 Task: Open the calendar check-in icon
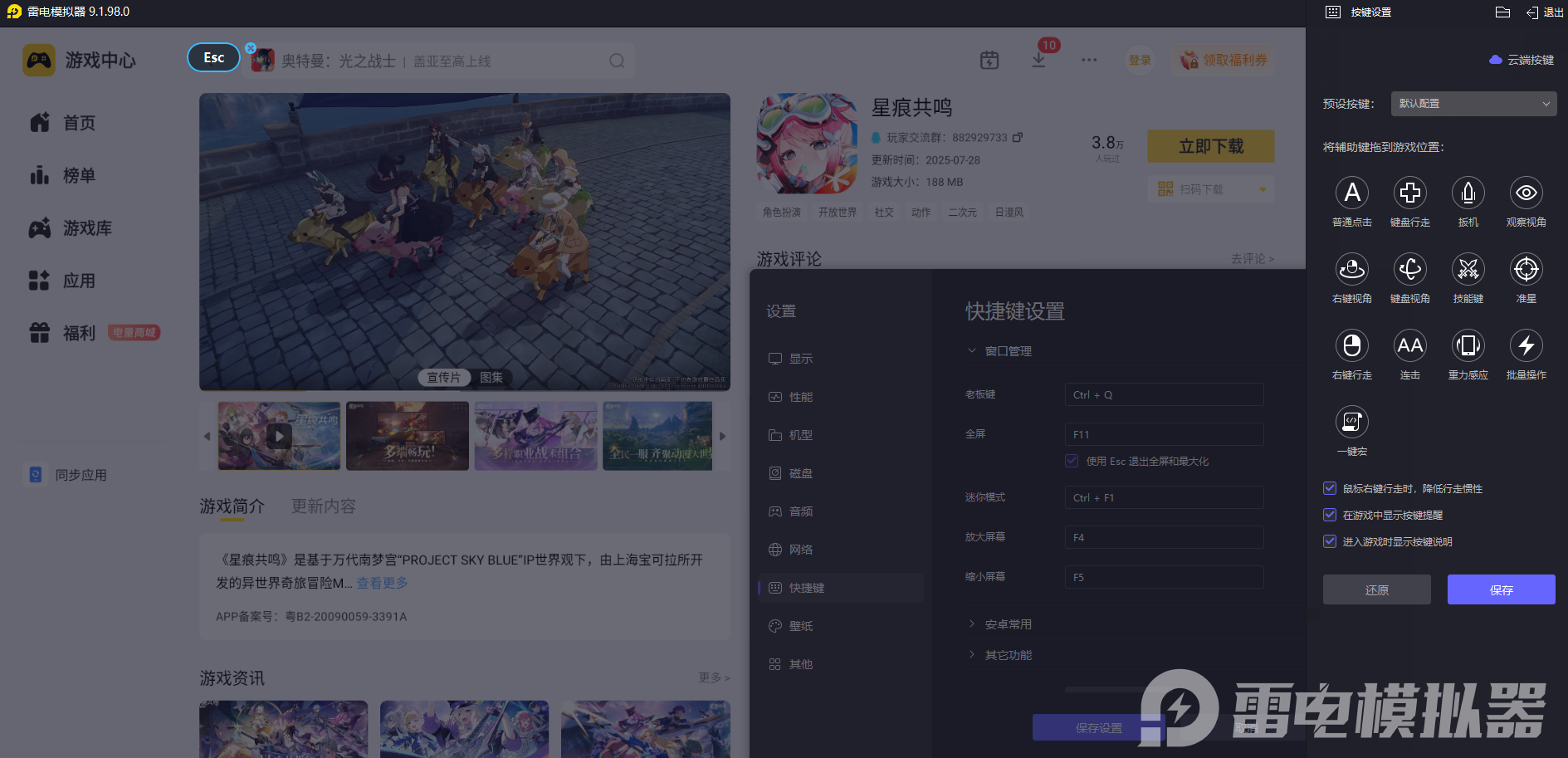pyautogui.click(x=989, y=60)
